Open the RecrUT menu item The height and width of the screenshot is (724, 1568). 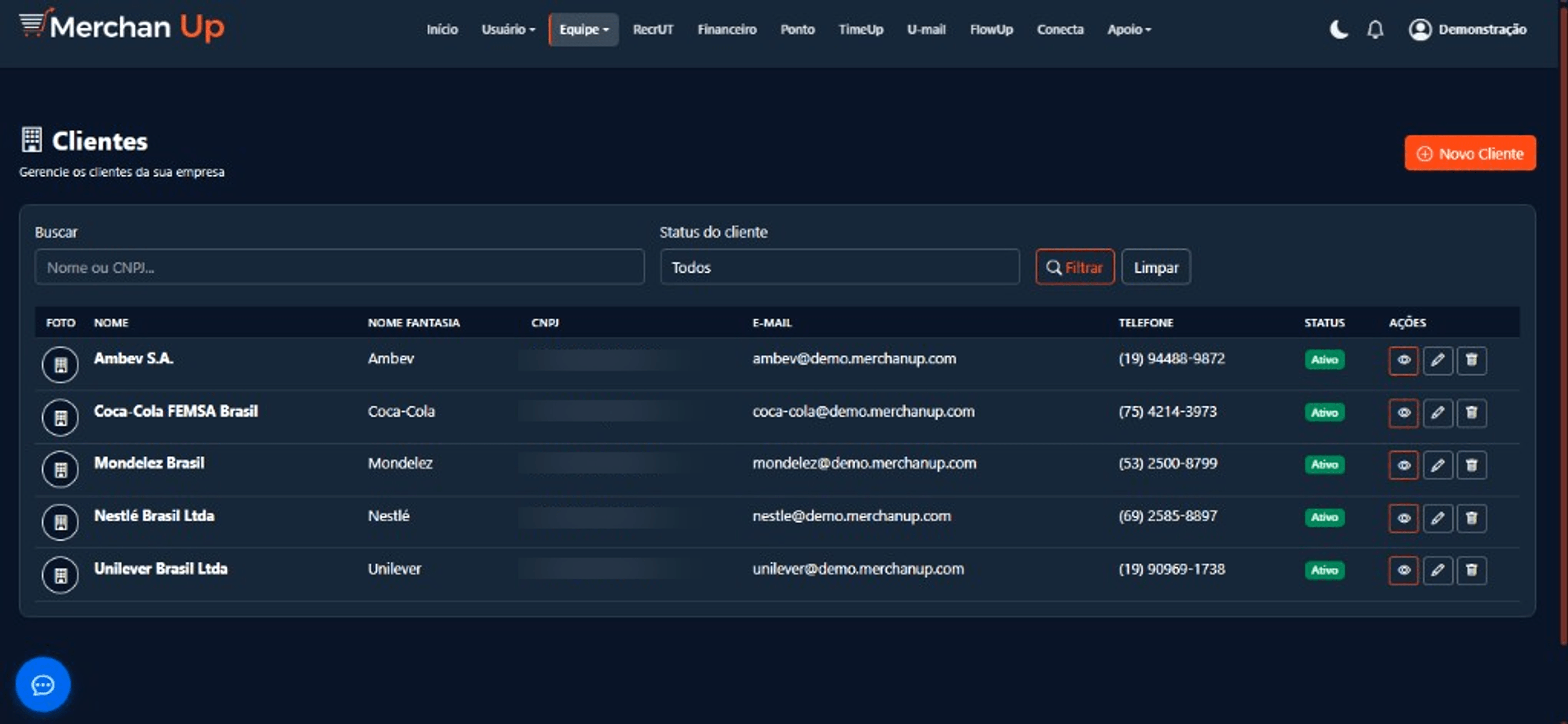(653, 29)
